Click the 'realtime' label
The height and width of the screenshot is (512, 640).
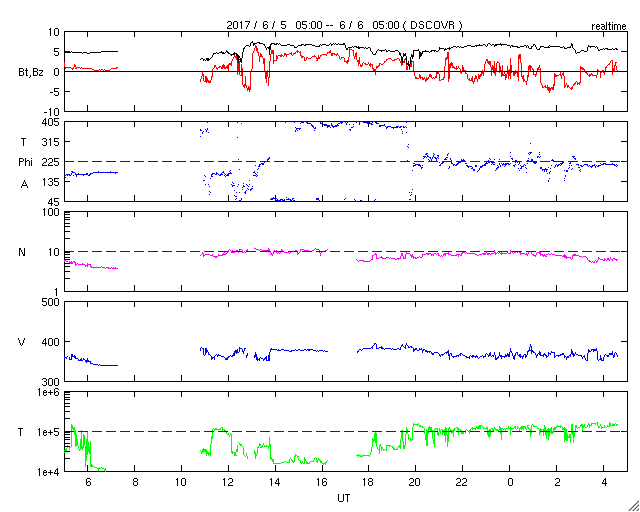click(x=609, y=27)
